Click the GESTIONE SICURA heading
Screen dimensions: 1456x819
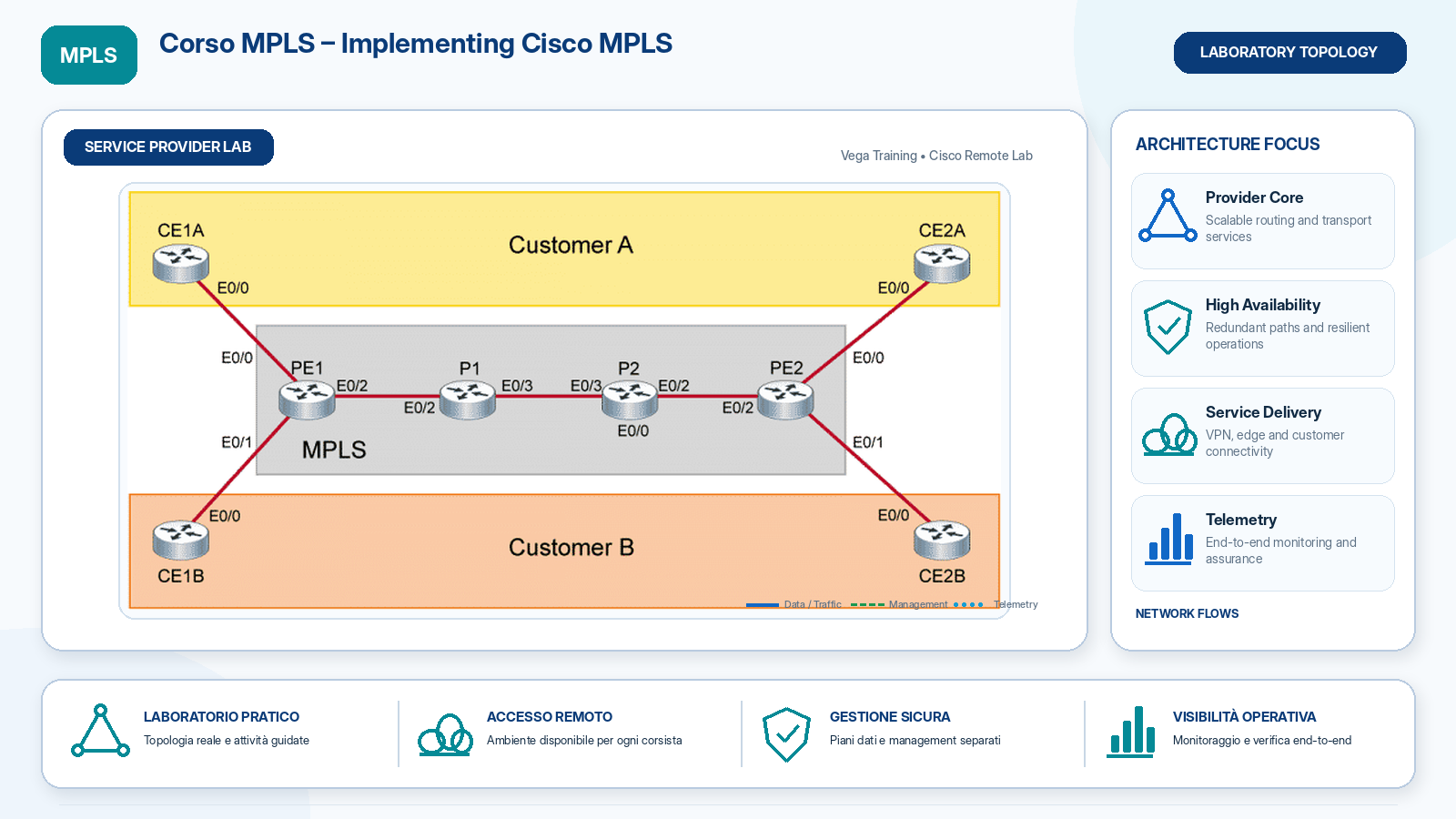tap(890, 717)
